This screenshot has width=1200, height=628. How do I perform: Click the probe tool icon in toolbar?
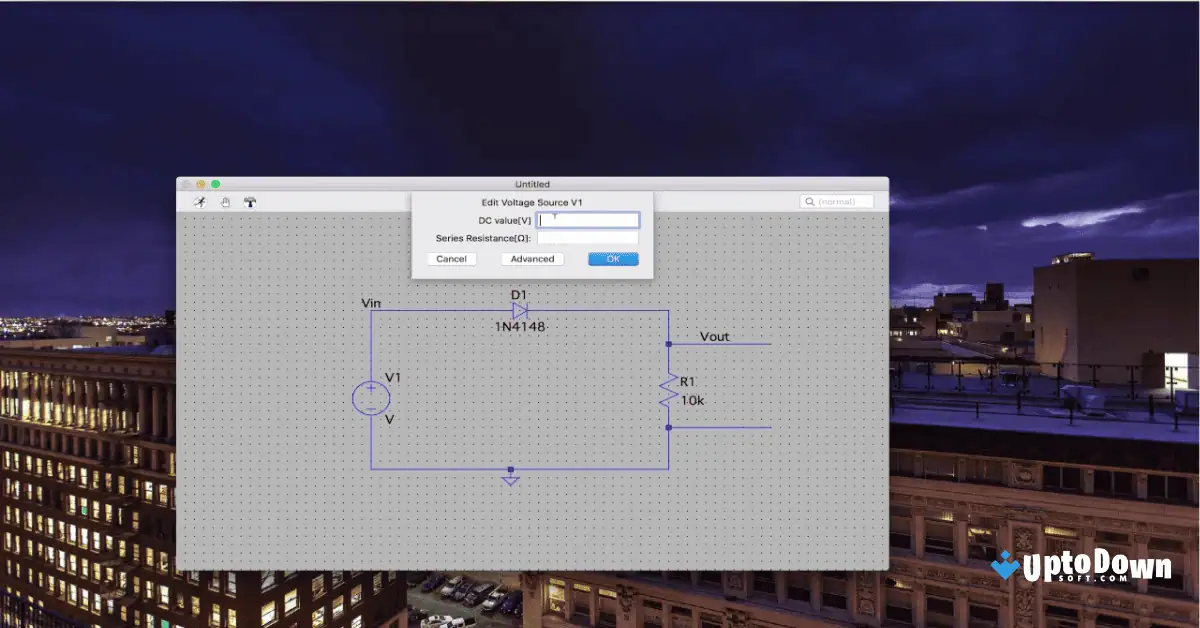pyautogui.click(x=251, y=202)
